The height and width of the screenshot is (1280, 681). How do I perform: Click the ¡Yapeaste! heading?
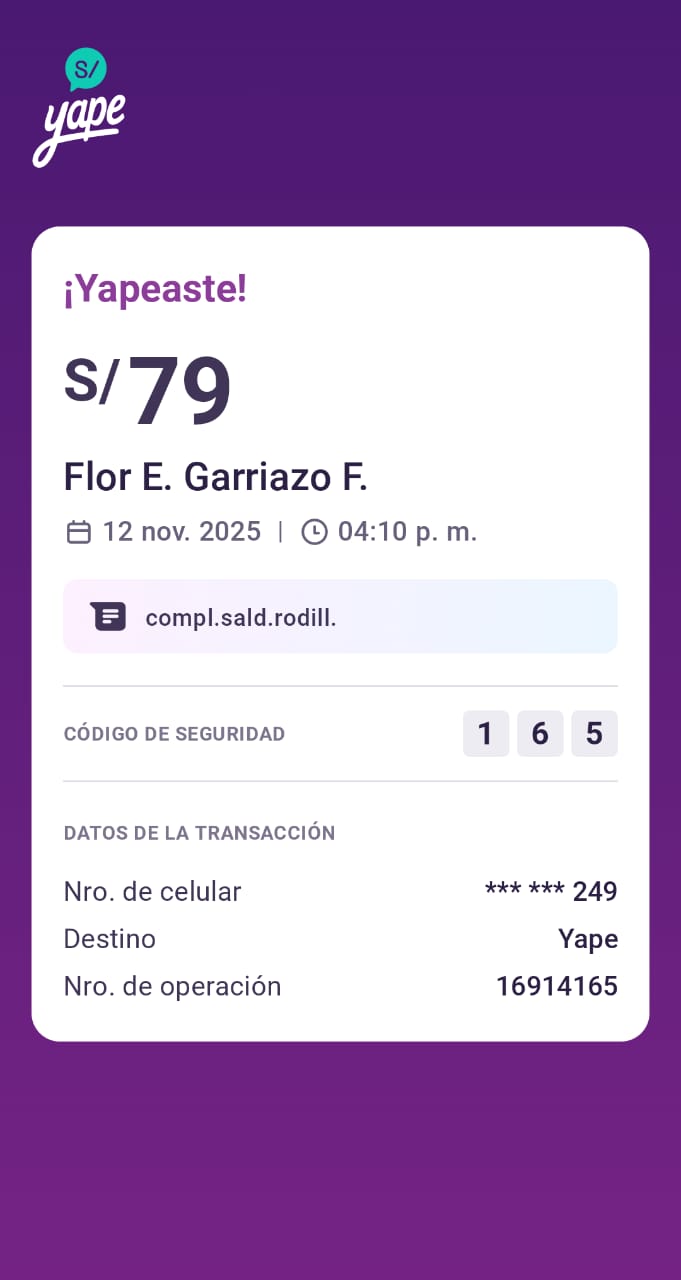tap(155, 290)
